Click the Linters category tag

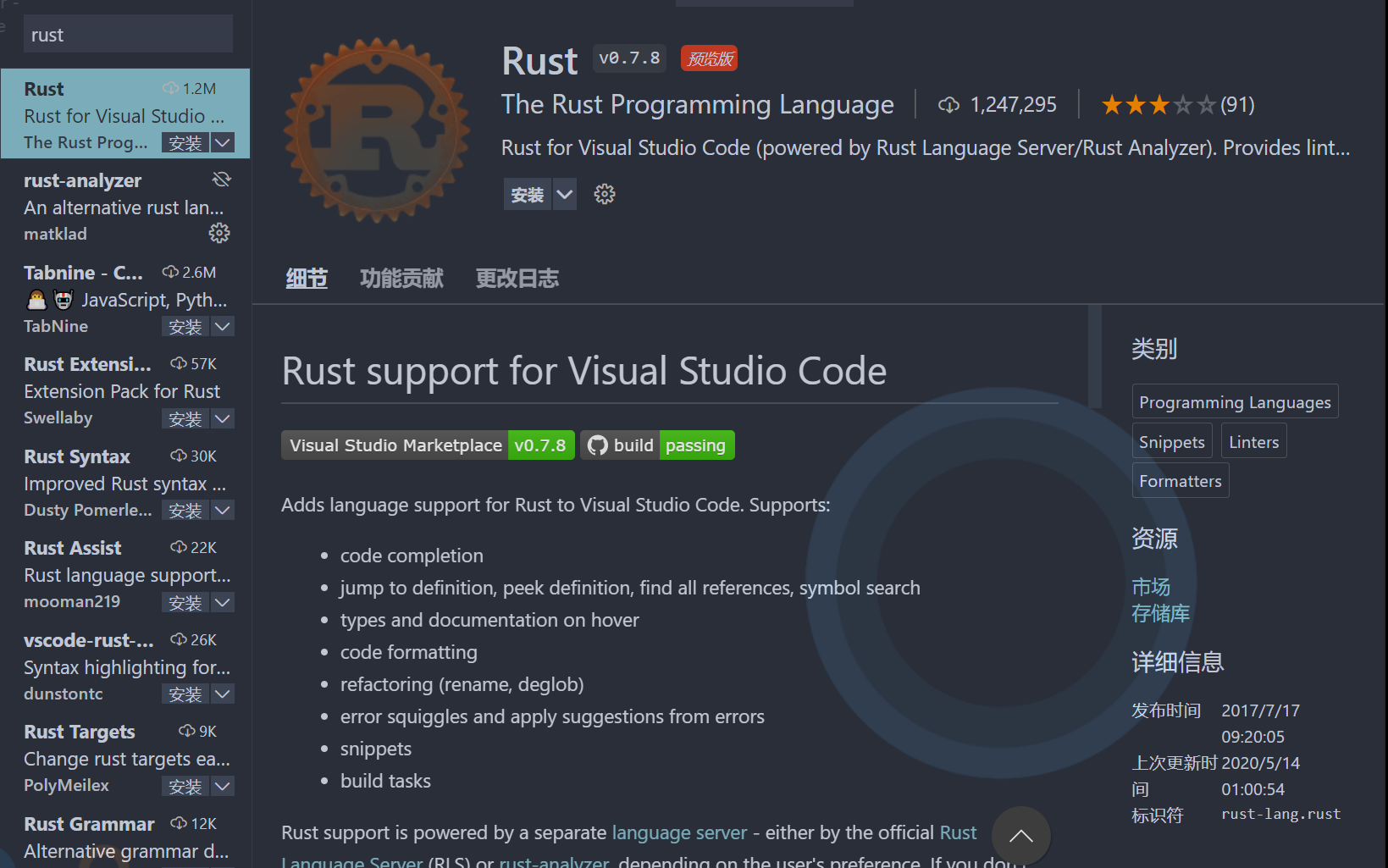click(x=1254, y=441)
